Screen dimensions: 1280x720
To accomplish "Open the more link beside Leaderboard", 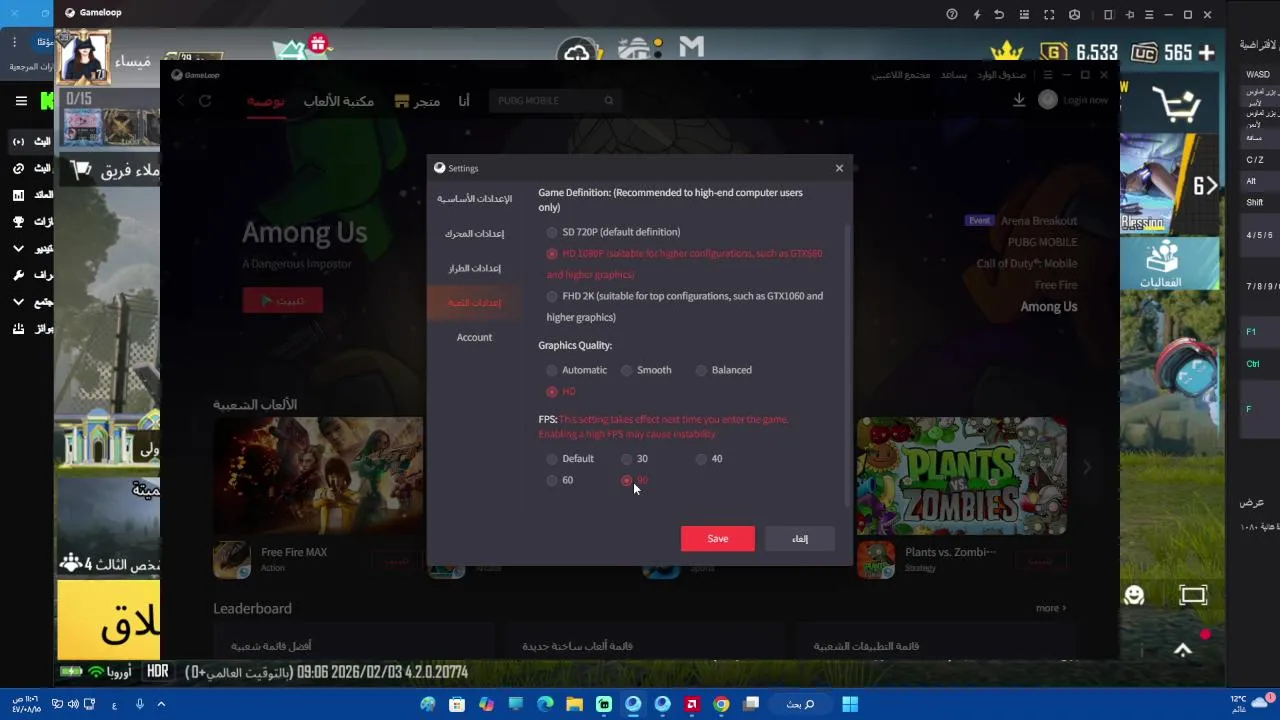I will (x=1051, y=608).
